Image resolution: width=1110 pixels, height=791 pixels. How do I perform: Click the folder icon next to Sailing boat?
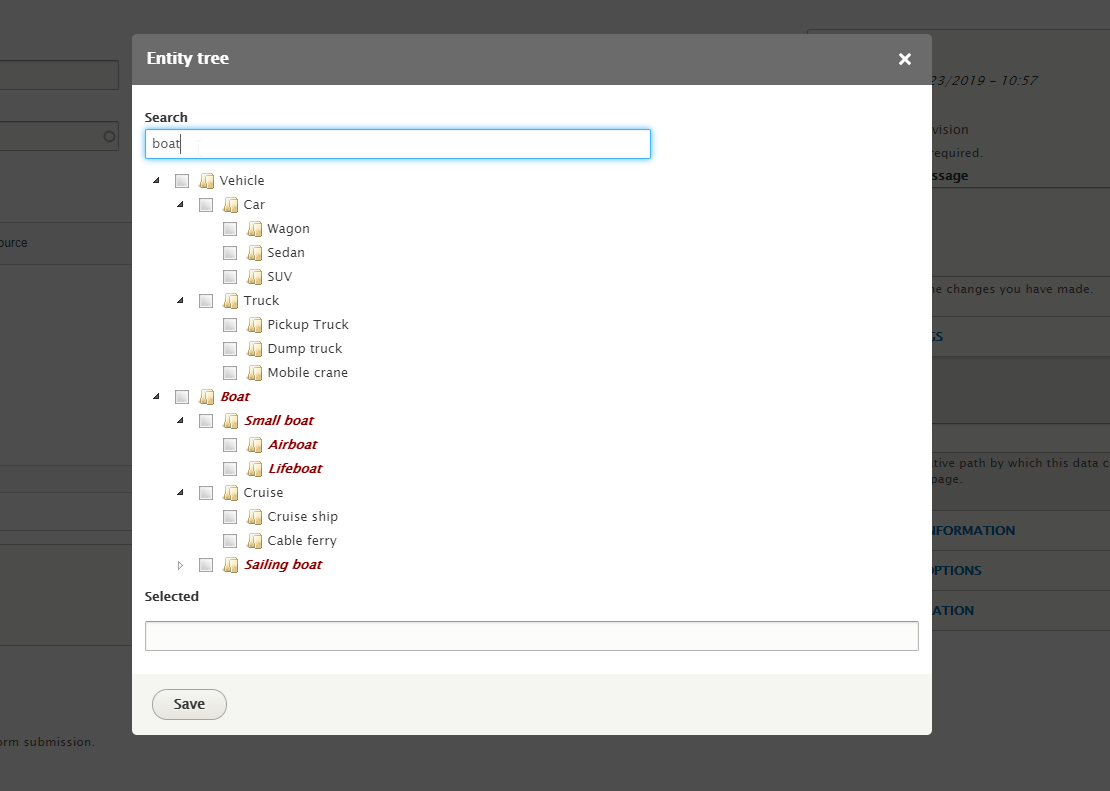(231, 565)
